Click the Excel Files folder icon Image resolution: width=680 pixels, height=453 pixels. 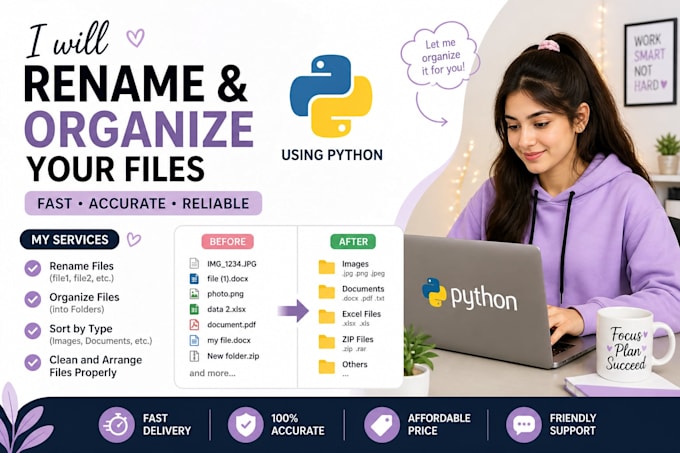(x=327, y=317)
